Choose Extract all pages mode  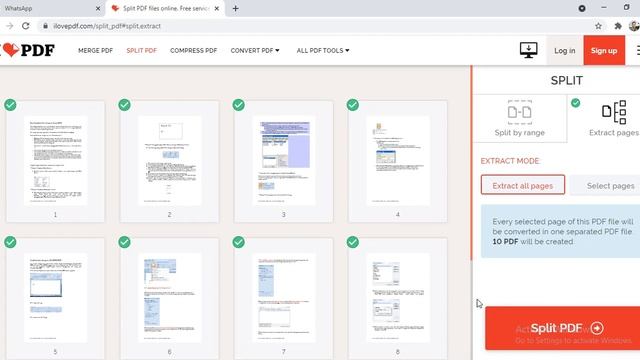point(523,185)
